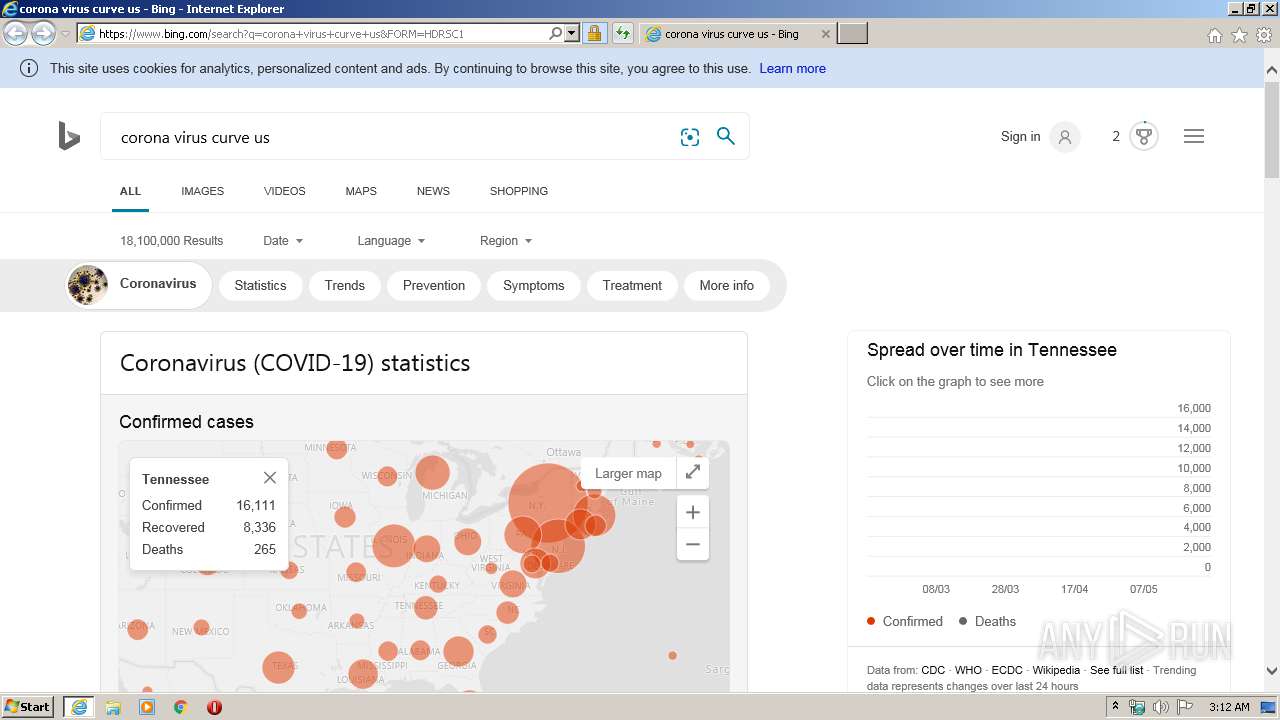Viewport: 1280px width, 720px height.
Task: Click the magnifier search icon
Action: point(726,136)
